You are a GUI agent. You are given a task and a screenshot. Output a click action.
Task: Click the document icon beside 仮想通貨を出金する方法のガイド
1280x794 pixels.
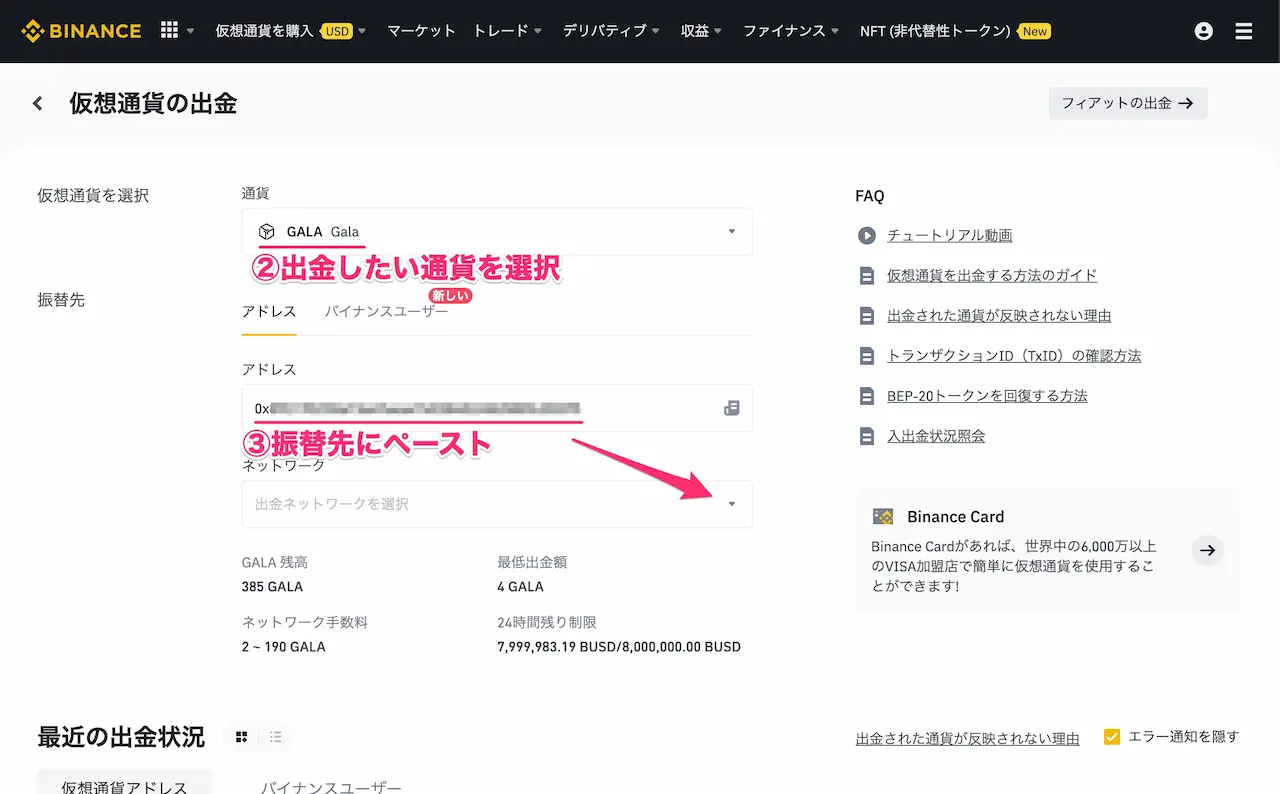point(866,276)
